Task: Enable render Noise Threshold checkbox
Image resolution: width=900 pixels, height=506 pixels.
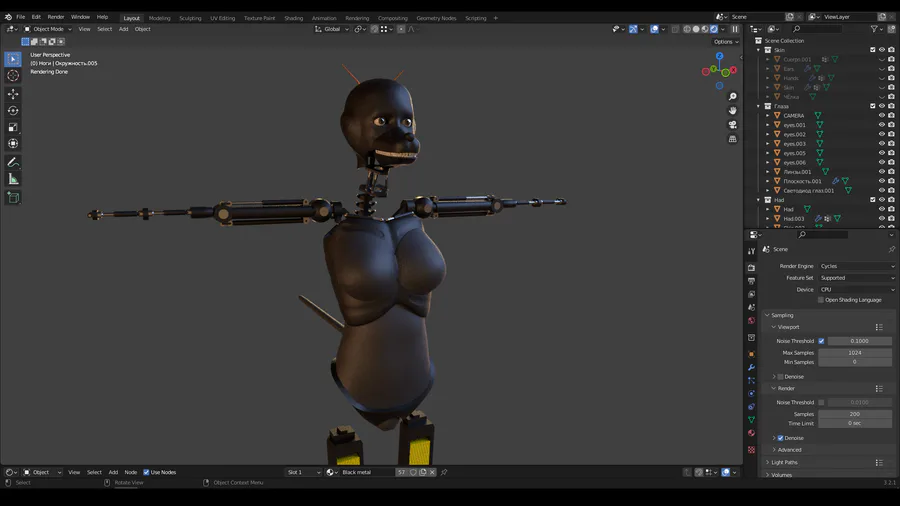Action: pyautogui.click(x=821, y=402)
